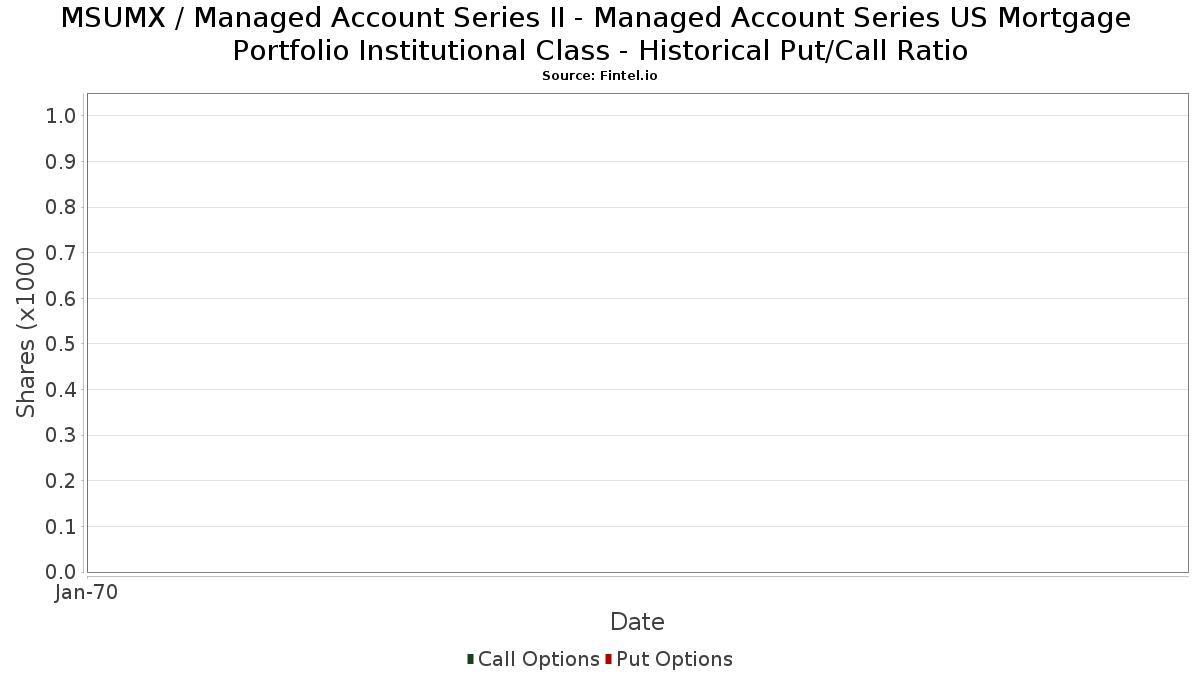Click the 0.3 y-axis tick label
This screenshot has height=675, width=1200.
coord(61,436)
